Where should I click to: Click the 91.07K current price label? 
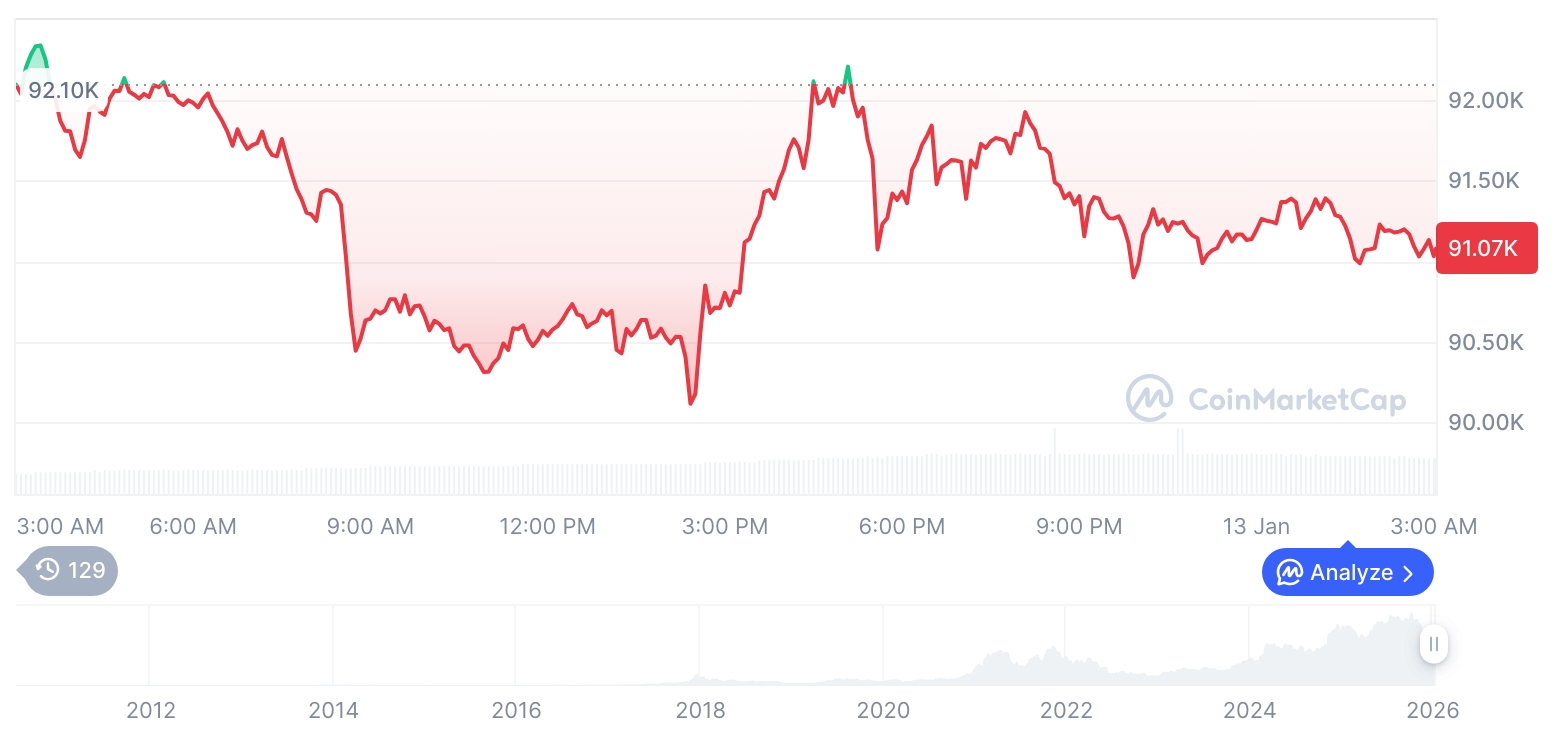(1485, 248)
